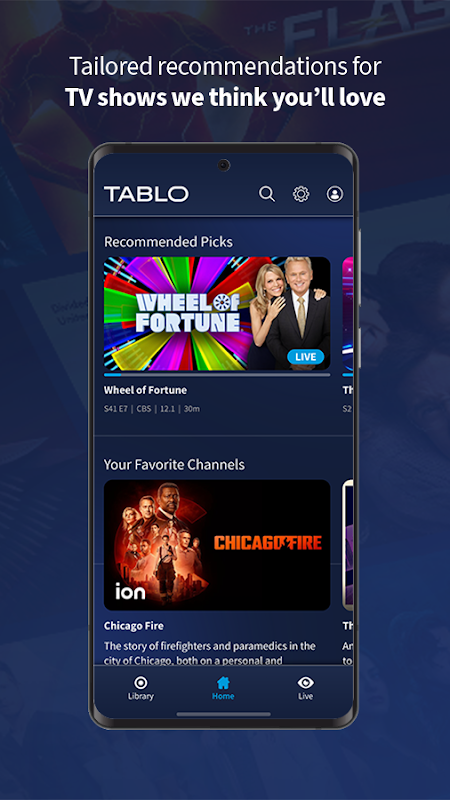Switch to the Live tab label

306,696
